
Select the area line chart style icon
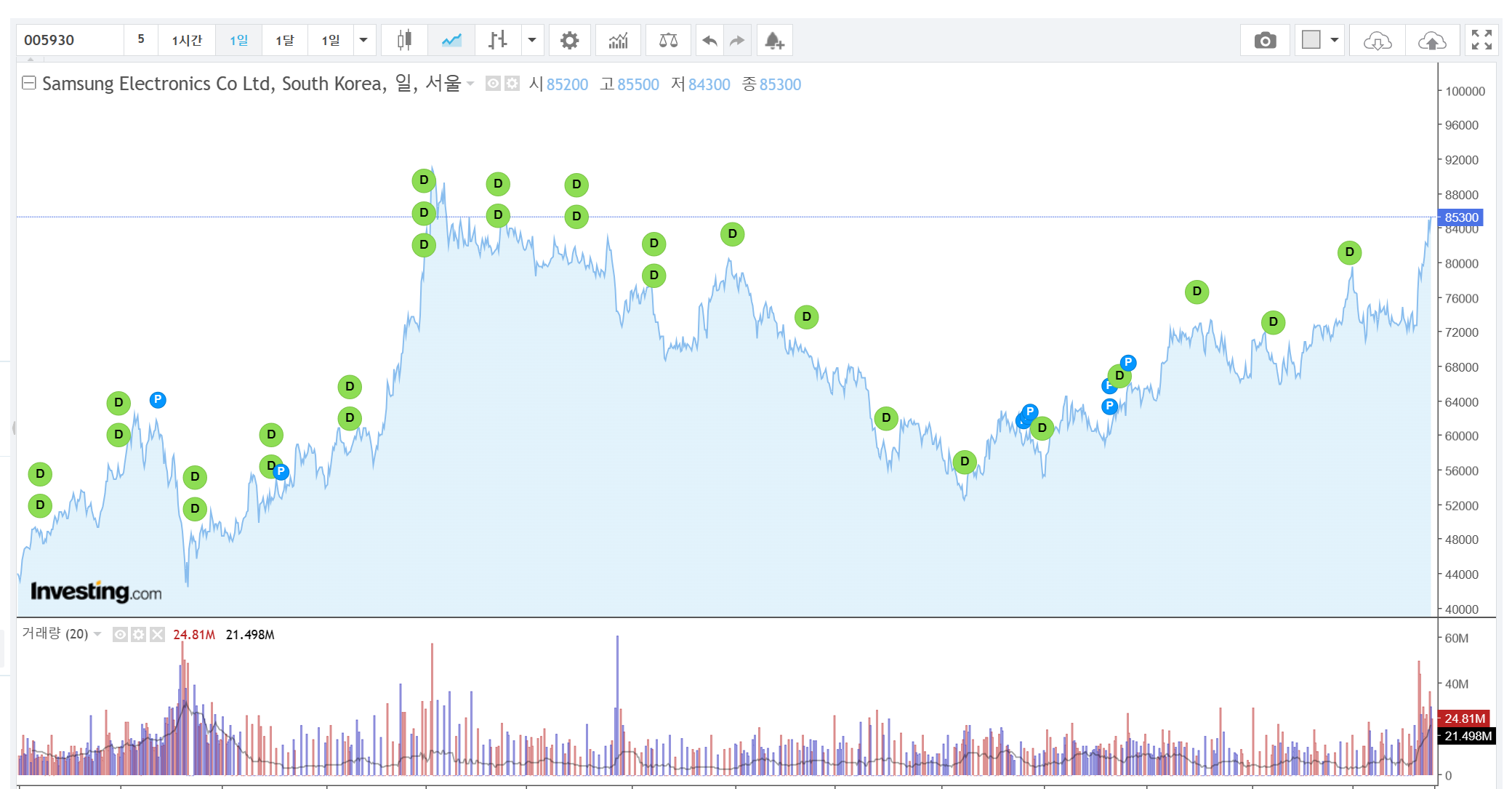pyautogui.click(x=451, y=40)
